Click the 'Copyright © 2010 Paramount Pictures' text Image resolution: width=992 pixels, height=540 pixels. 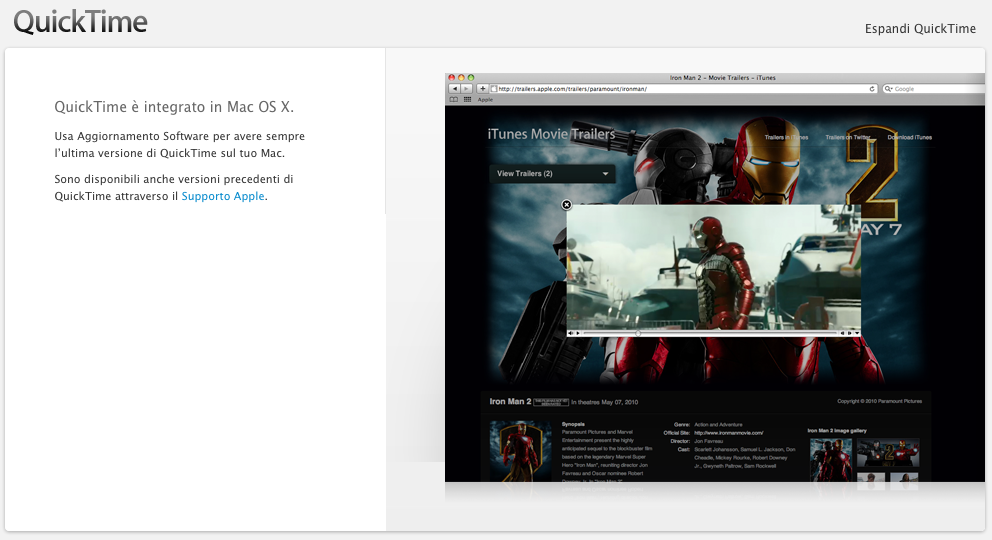pos(879,401)
